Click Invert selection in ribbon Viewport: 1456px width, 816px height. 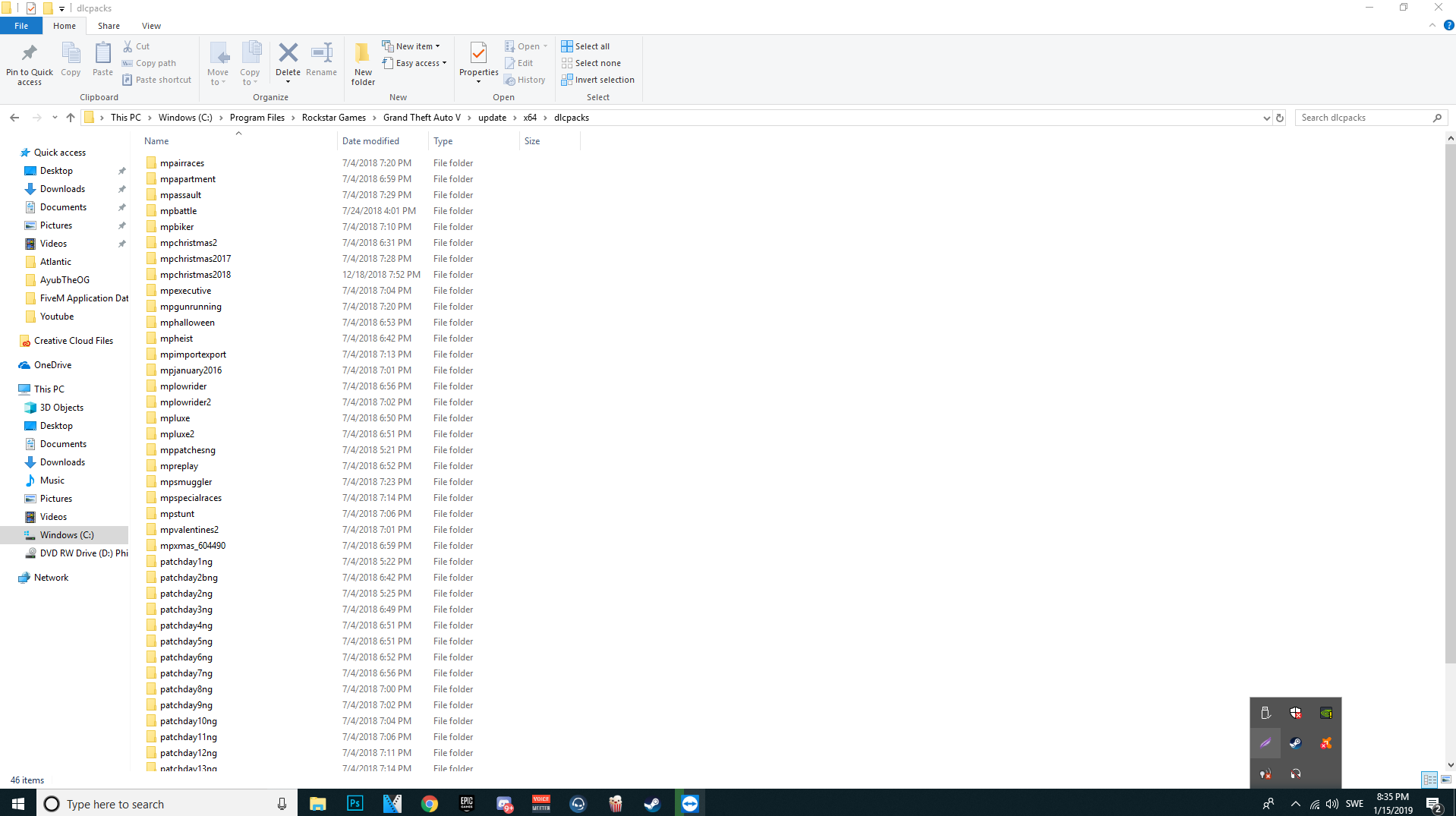point(598,80)
